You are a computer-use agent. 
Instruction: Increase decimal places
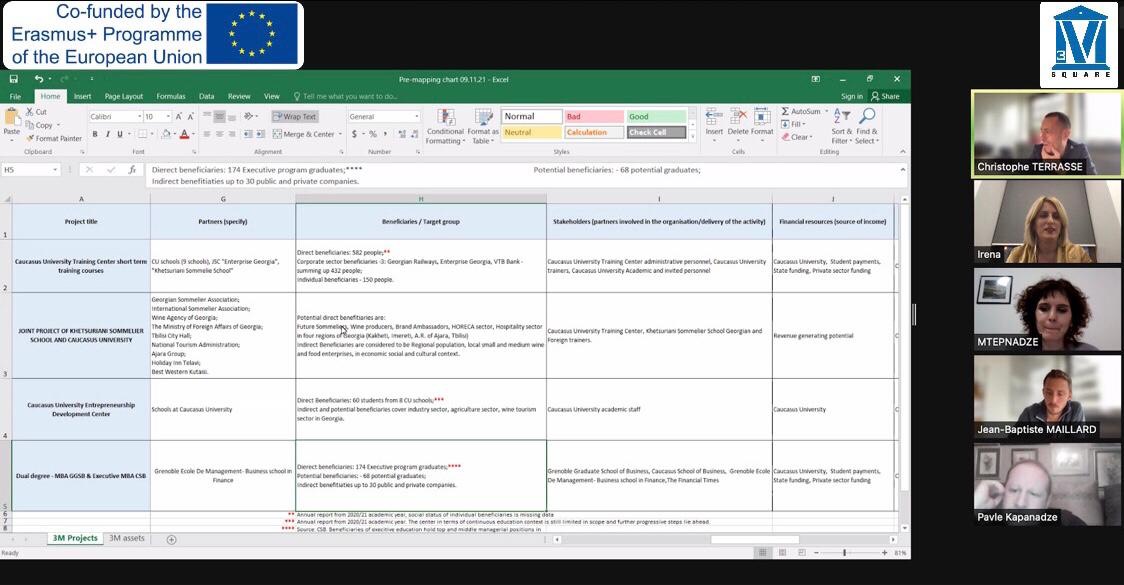point(401,134)
